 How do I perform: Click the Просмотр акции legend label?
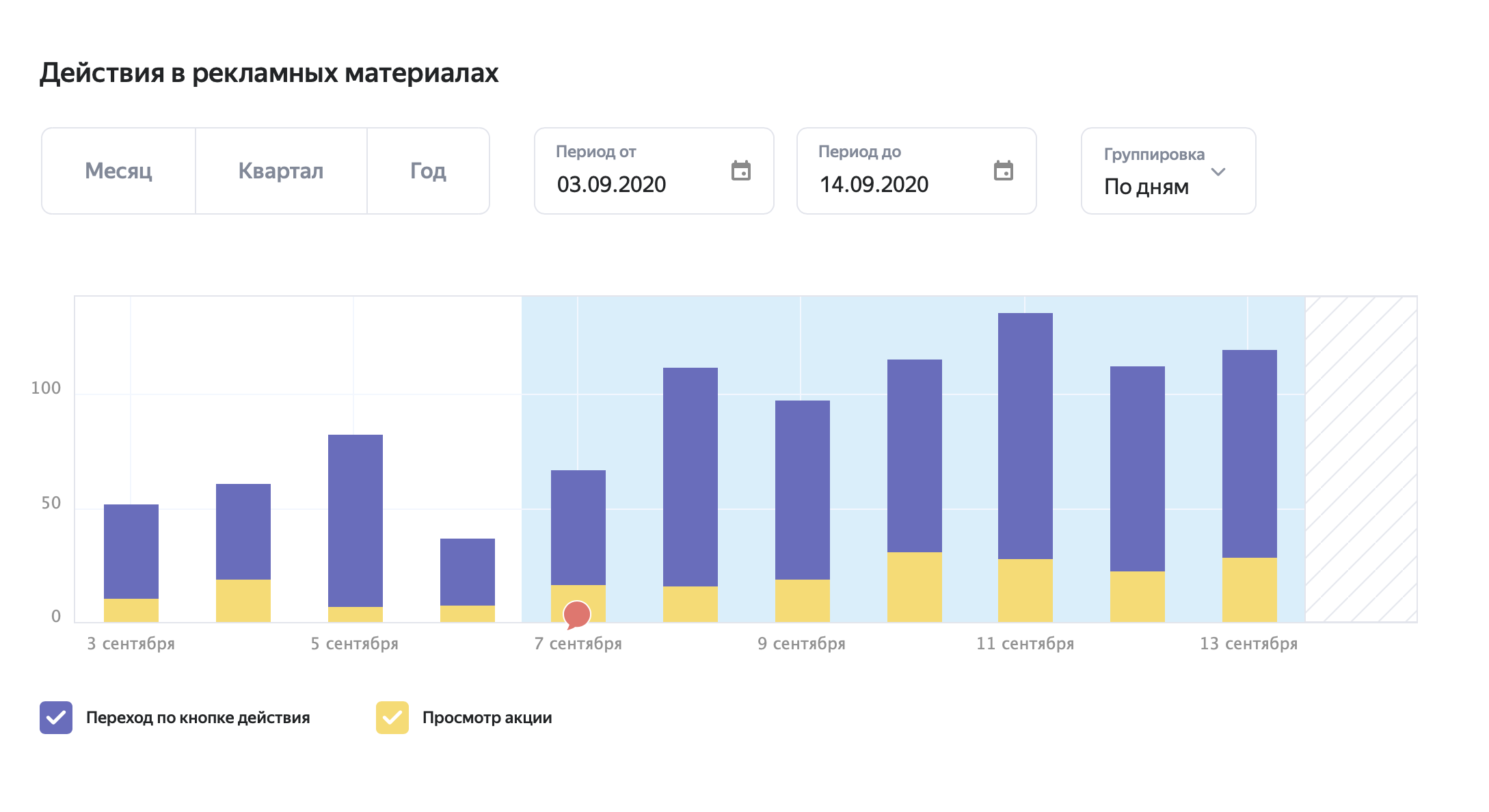[487, 718]
